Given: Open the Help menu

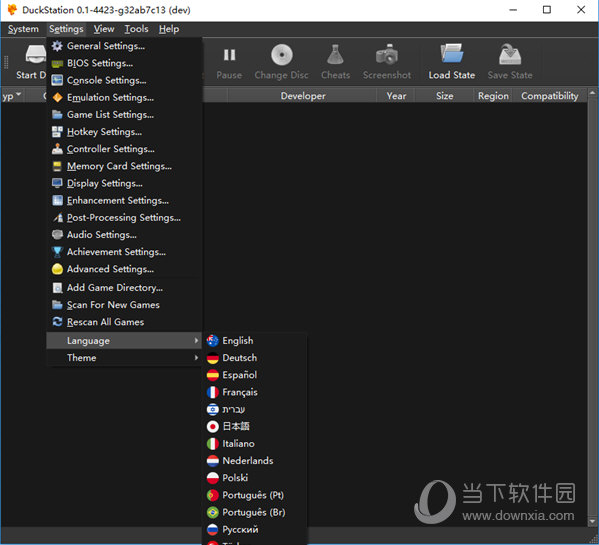Looking at the screenshot, I should [x=169, y=29].
